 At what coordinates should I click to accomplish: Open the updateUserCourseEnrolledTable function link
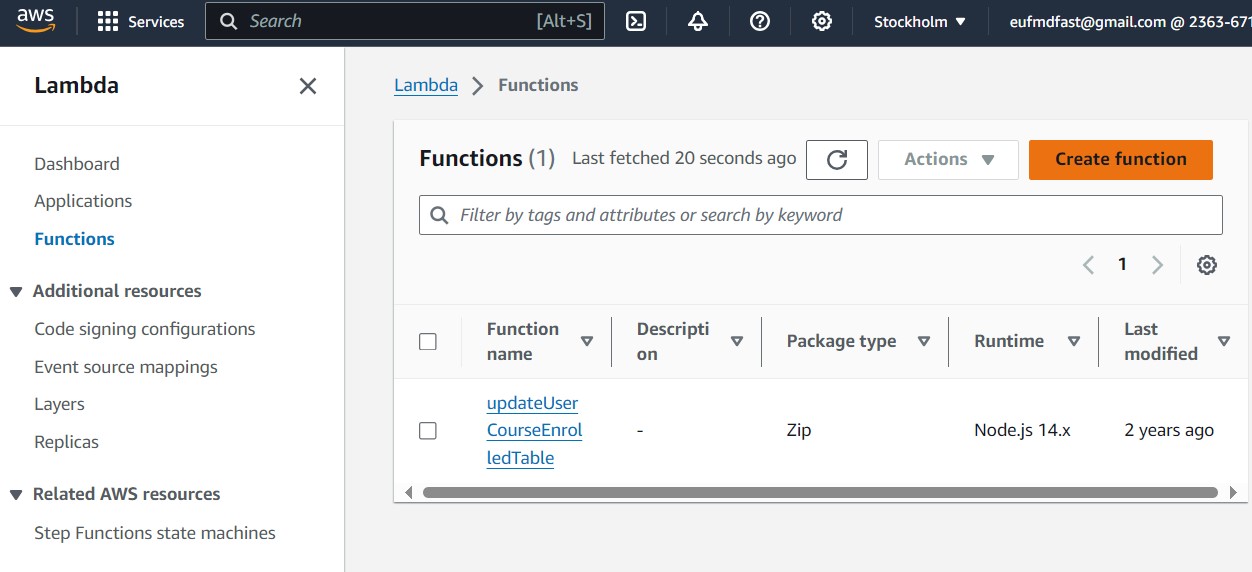[x=534, y=431]
